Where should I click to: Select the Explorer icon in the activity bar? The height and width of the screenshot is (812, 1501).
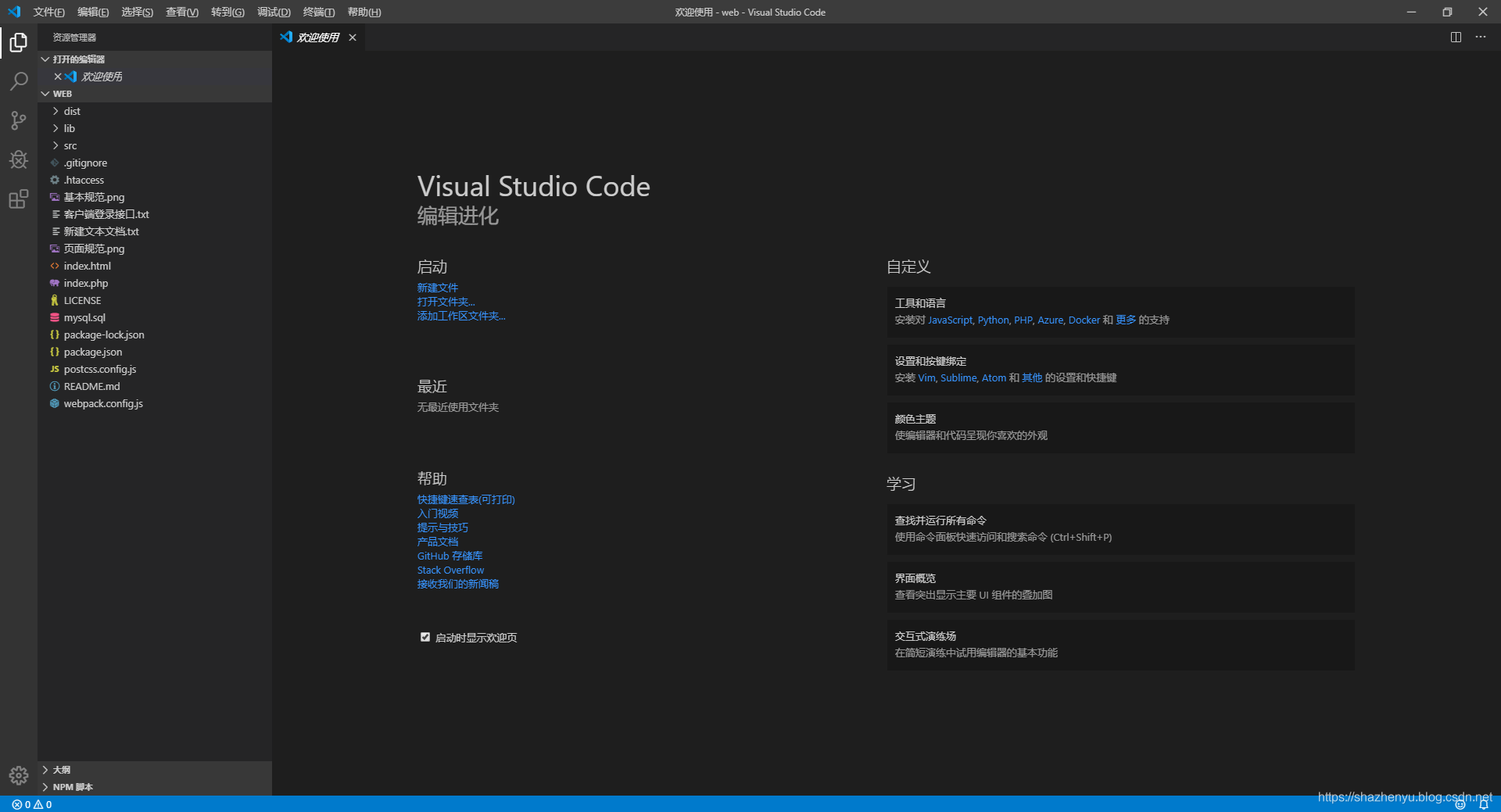18,42
